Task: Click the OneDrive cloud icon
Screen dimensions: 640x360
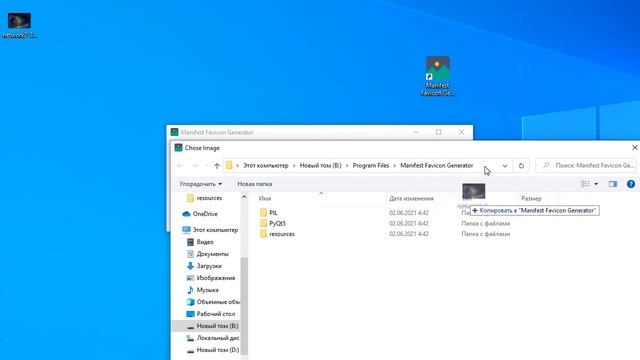Action: coord(187,214)
